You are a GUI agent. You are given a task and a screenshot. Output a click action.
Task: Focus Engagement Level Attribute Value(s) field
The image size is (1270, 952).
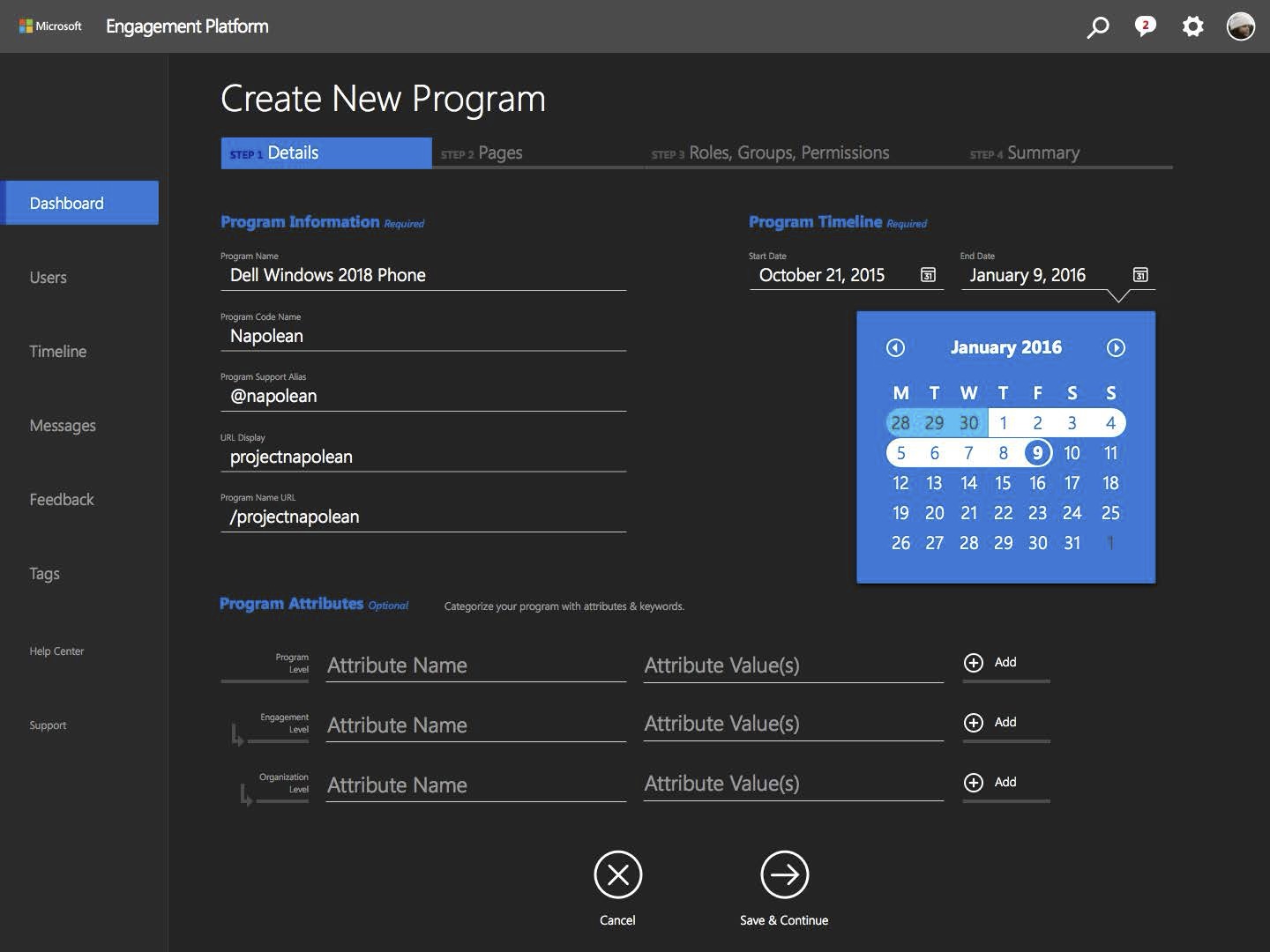[x=794, y=724]
